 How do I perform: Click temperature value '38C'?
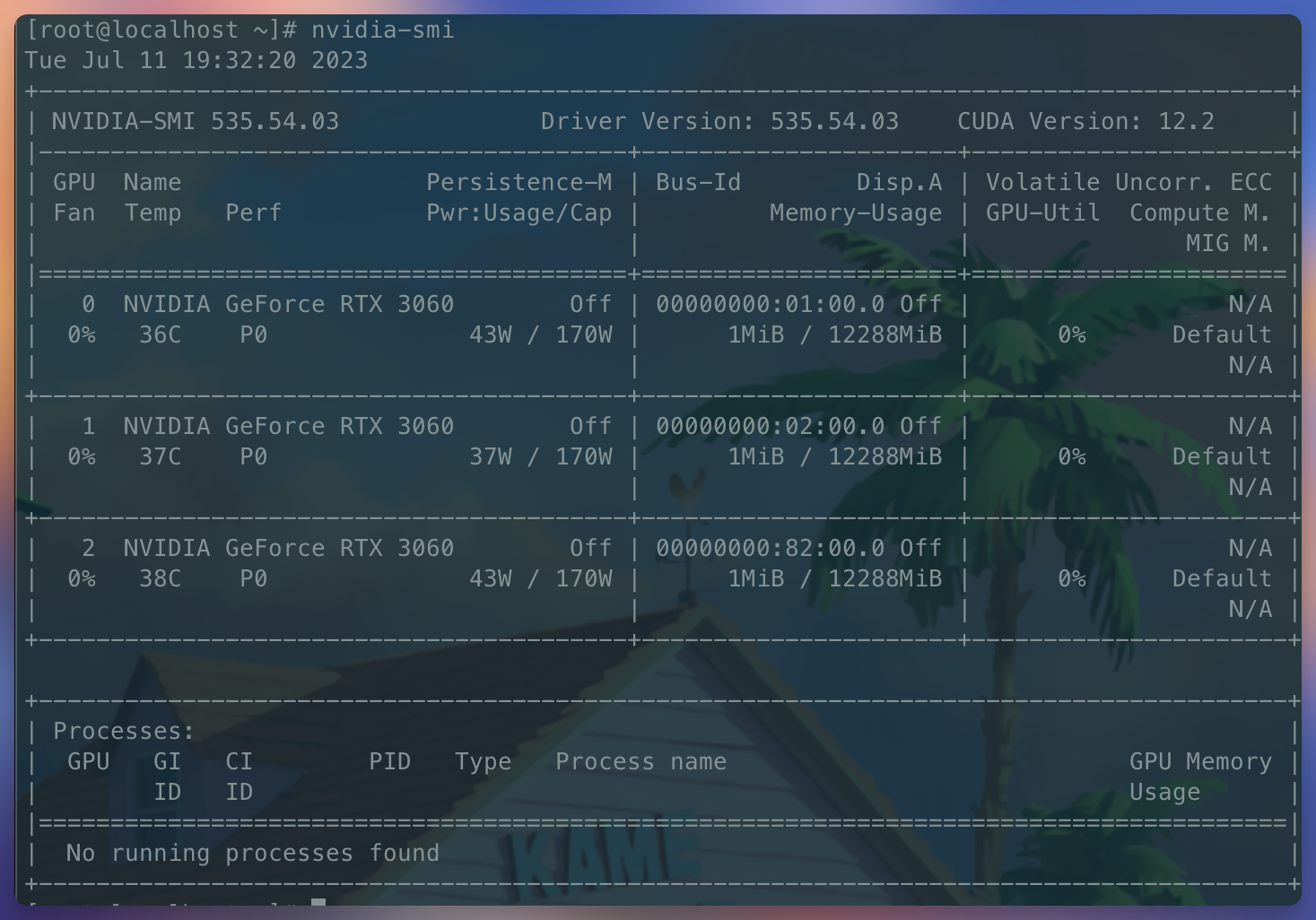click(160, 578)
